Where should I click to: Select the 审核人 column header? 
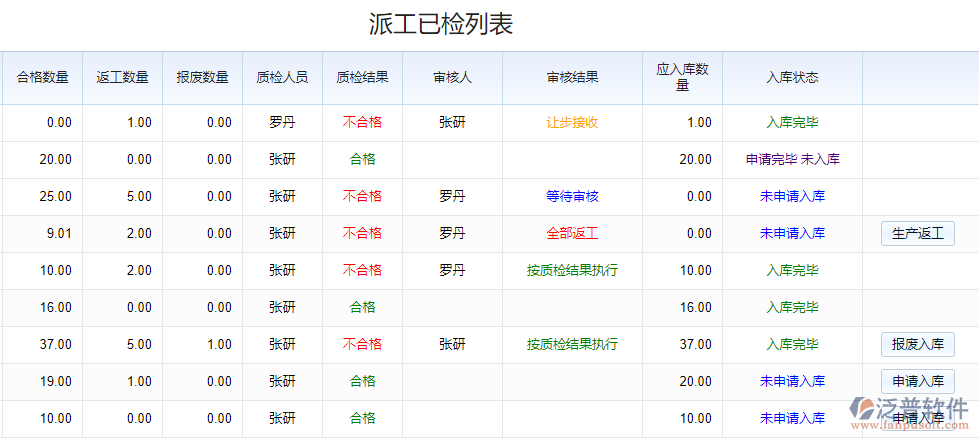point(452,77)
